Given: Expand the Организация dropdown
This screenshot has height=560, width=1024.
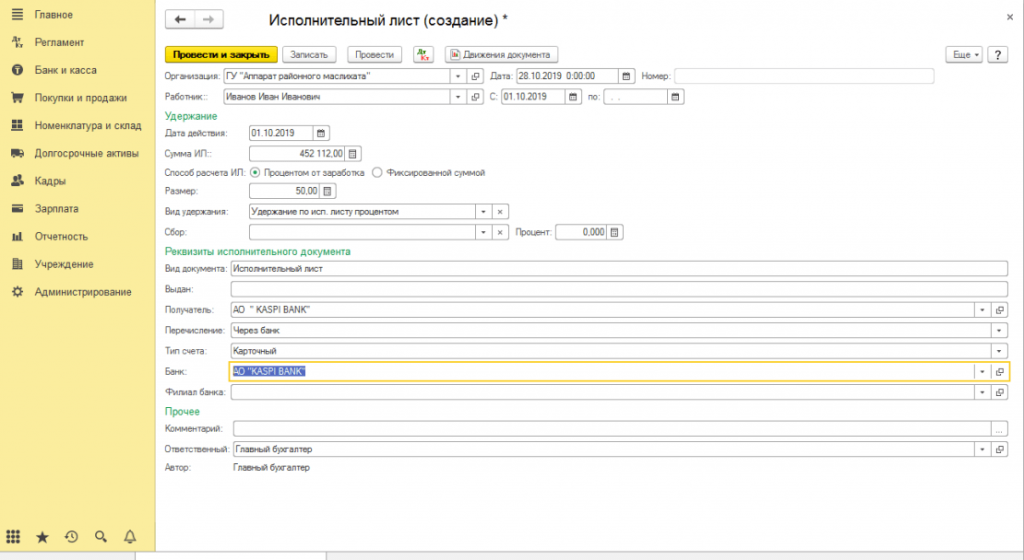Looking at the screenshot, I should [x=459, y=76].
